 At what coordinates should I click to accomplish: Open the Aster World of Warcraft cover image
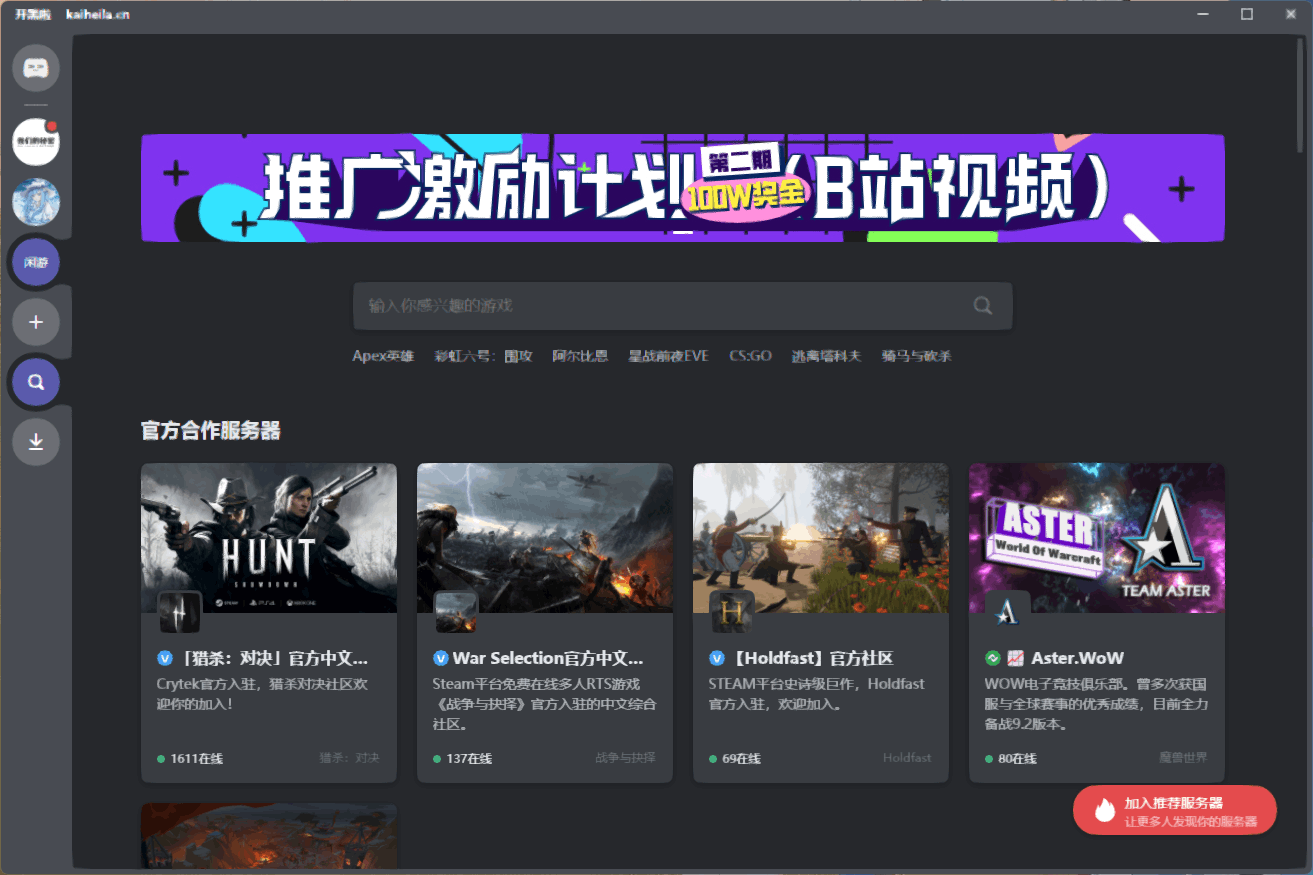coord(1097,538)
